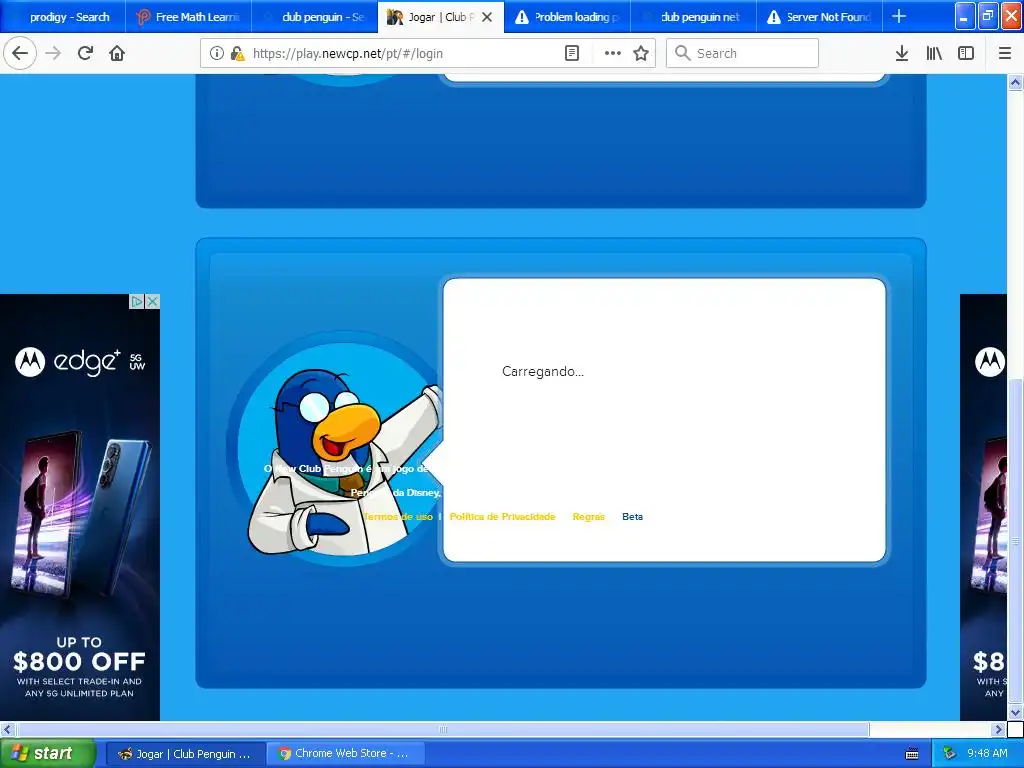Restore down the browser window
Image resolution: width=1024 pixels, height=768 pixels.
click(988, 16)
